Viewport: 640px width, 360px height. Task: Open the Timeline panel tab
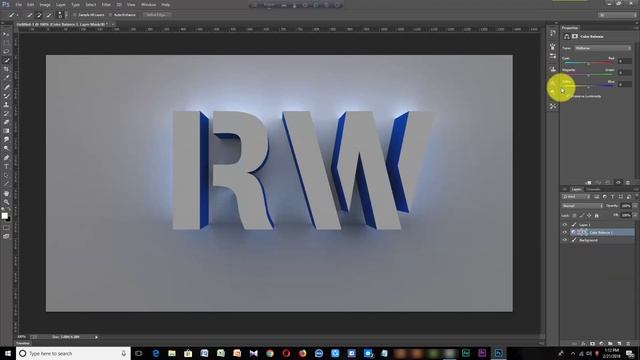coord(23,344)
